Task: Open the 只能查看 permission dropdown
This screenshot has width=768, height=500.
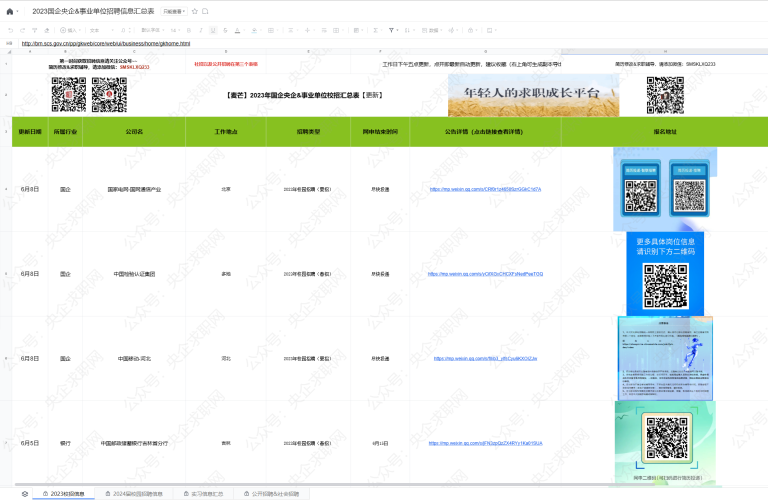Action: [174, 11]
